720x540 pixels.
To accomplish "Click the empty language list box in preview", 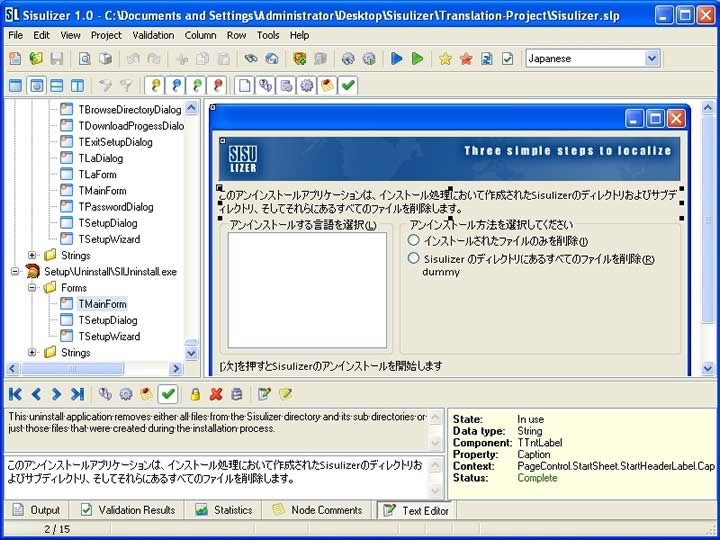I will [x=307, y=290].
